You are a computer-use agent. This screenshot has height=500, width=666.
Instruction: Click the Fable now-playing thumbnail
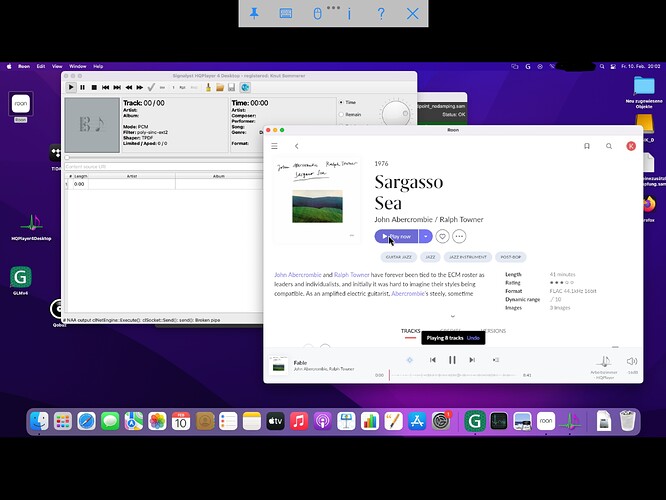point(278,365)
